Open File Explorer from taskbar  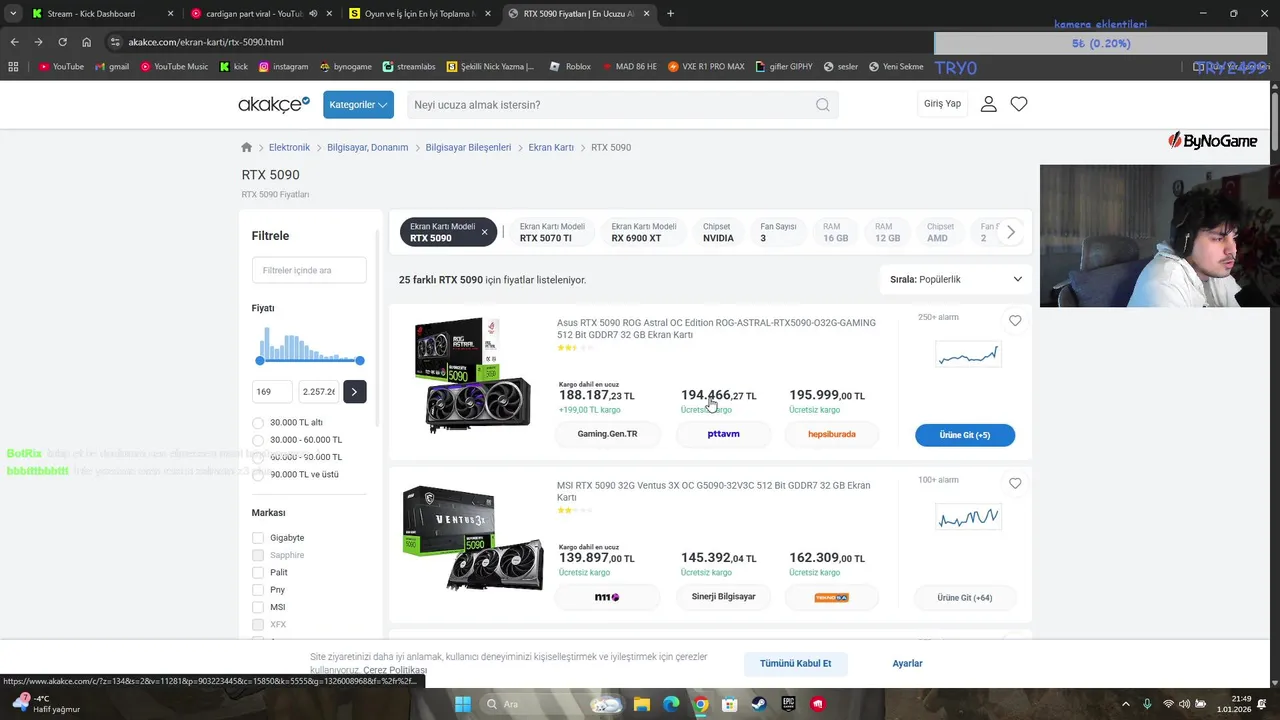(641, 704)
